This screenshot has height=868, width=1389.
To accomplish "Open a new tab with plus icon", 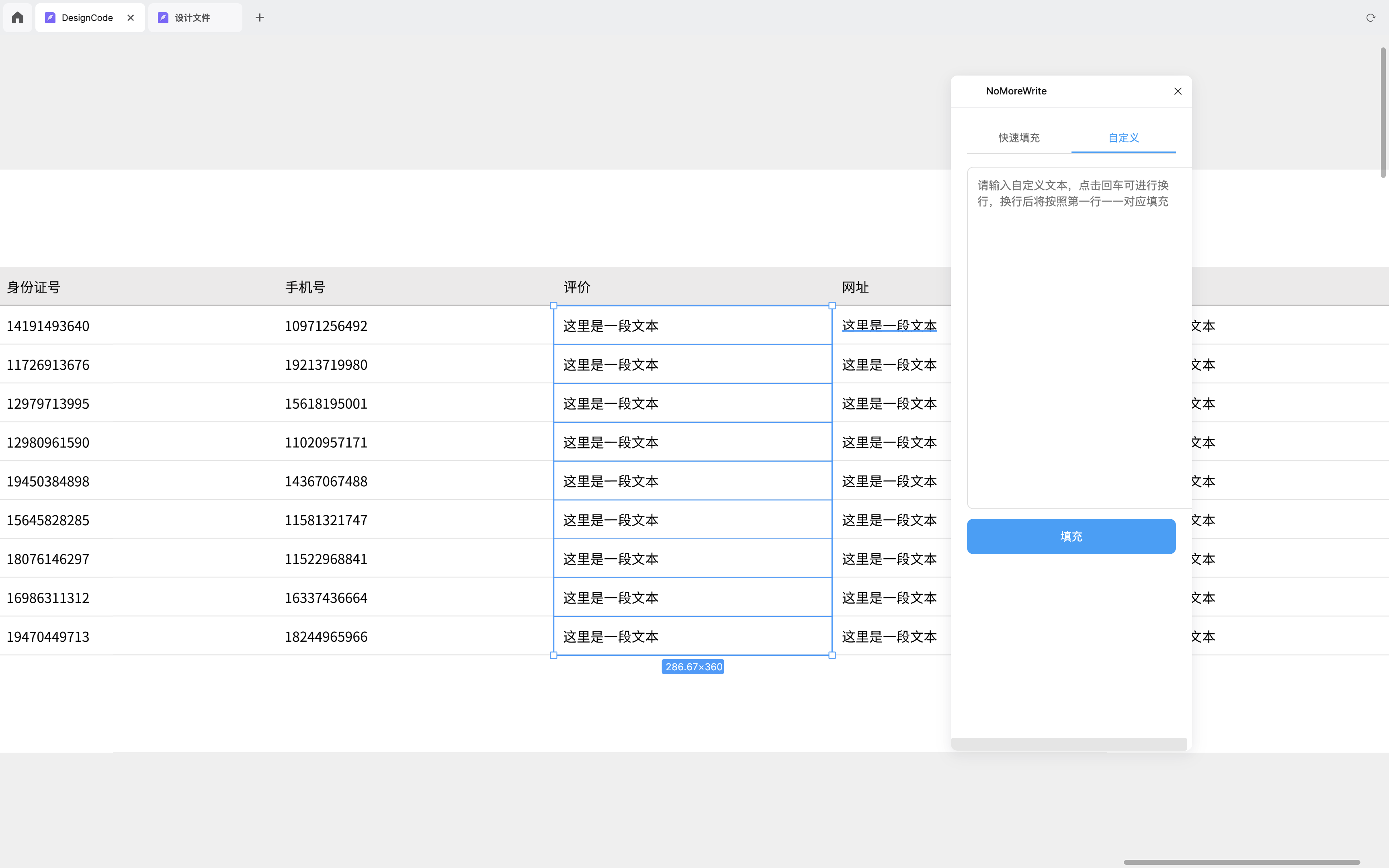I will click(x=260, y=18).
